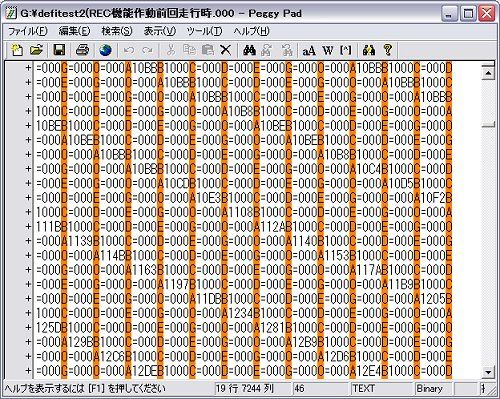Delete selection with the X icon
Image resolution: width=500 pixels, height=399 pixels.
226,50
